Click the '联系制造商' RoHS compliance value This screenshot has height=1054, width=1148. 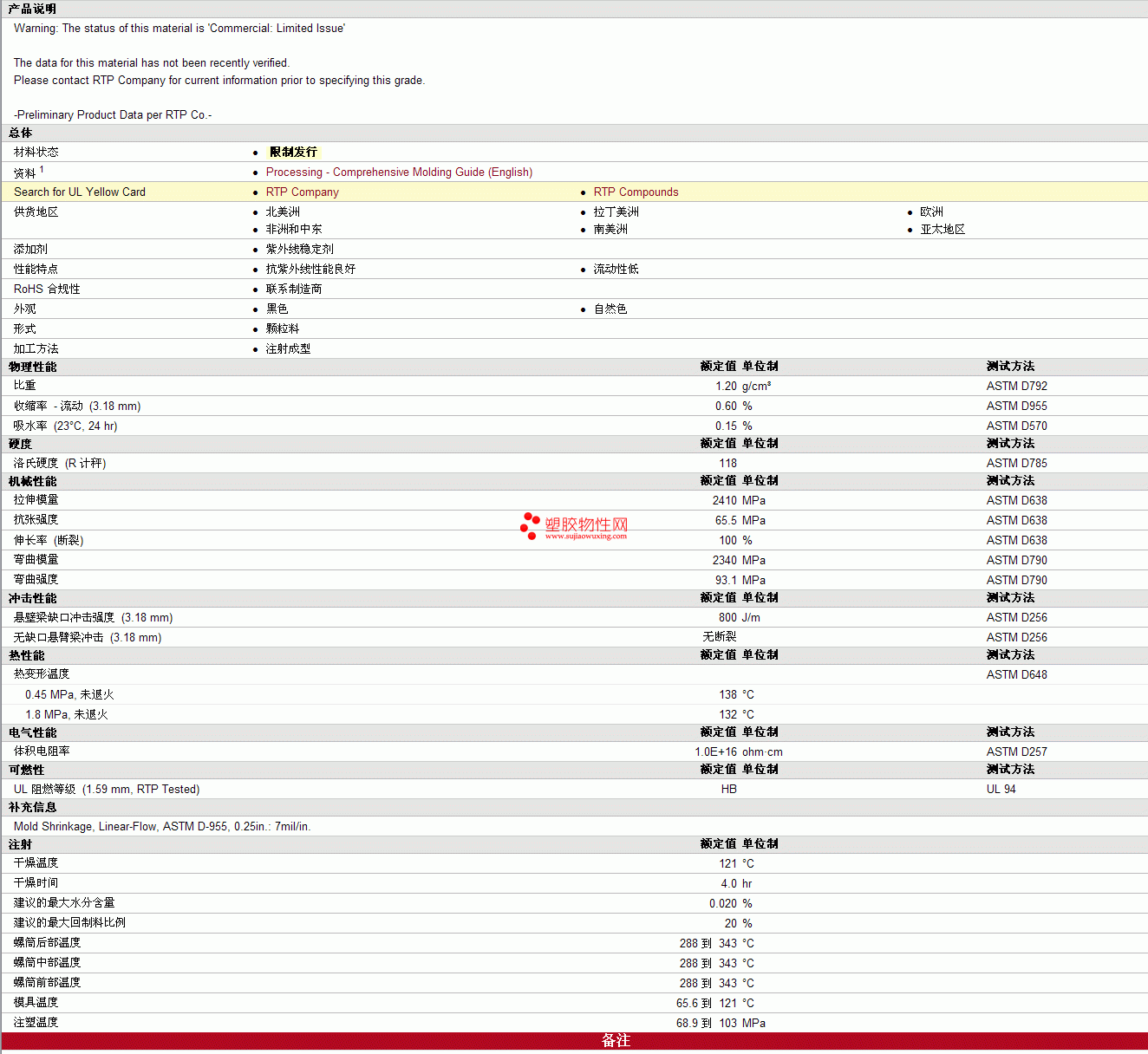(x=294, y=290)
